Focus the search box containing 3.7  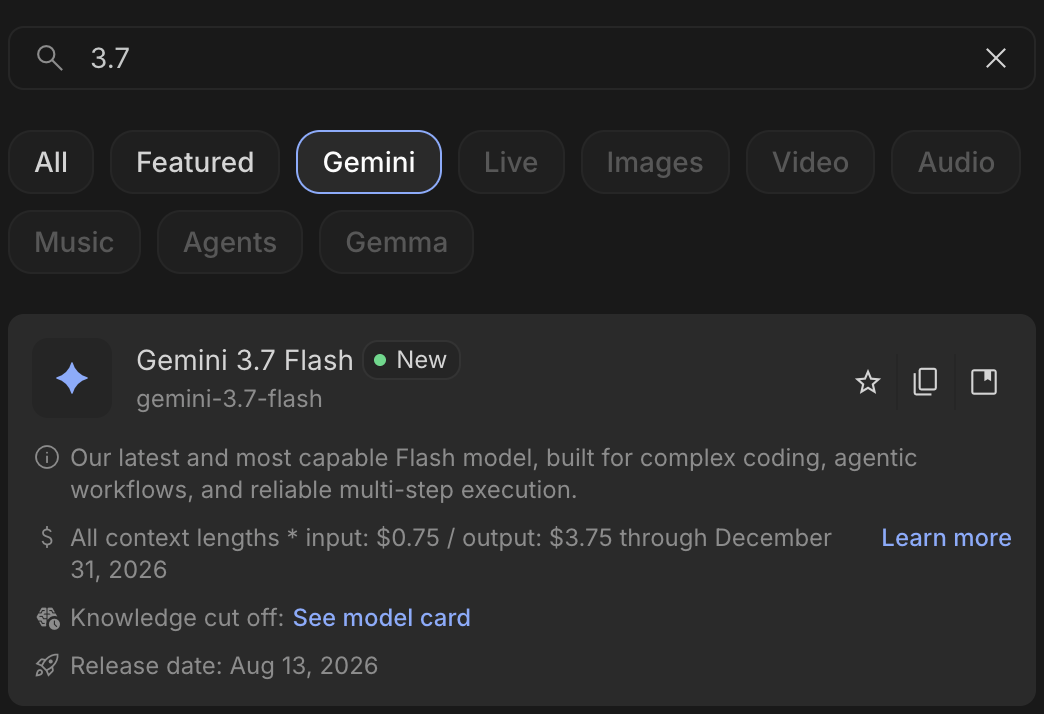pyautogui.click(x=521, y=58)
